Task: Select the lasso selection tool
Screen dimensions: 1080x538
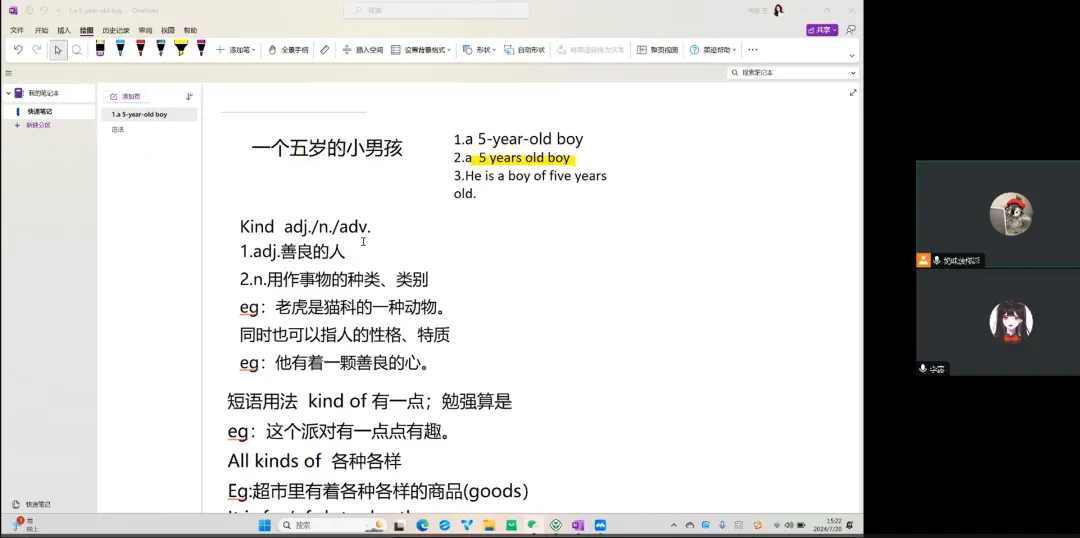Action: (x=76, y=49)
